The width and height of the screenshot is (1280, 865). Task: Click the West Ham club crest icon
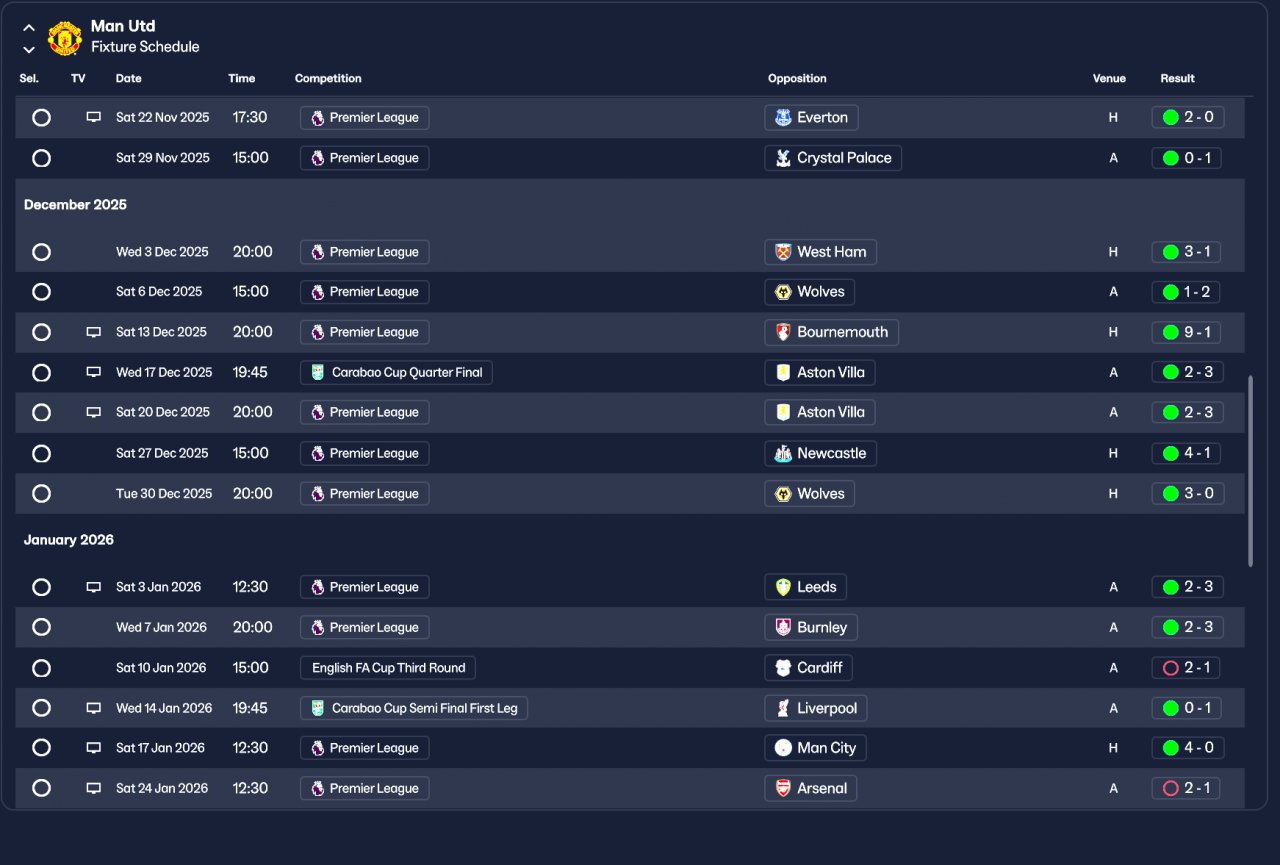coord(783,252)
